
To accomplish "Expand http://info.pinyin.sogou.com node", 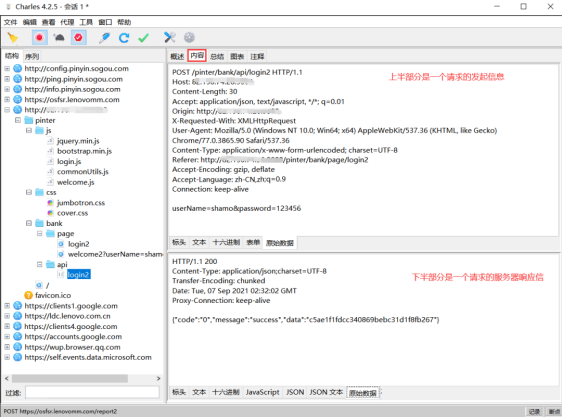I will [x=7, y=89].
